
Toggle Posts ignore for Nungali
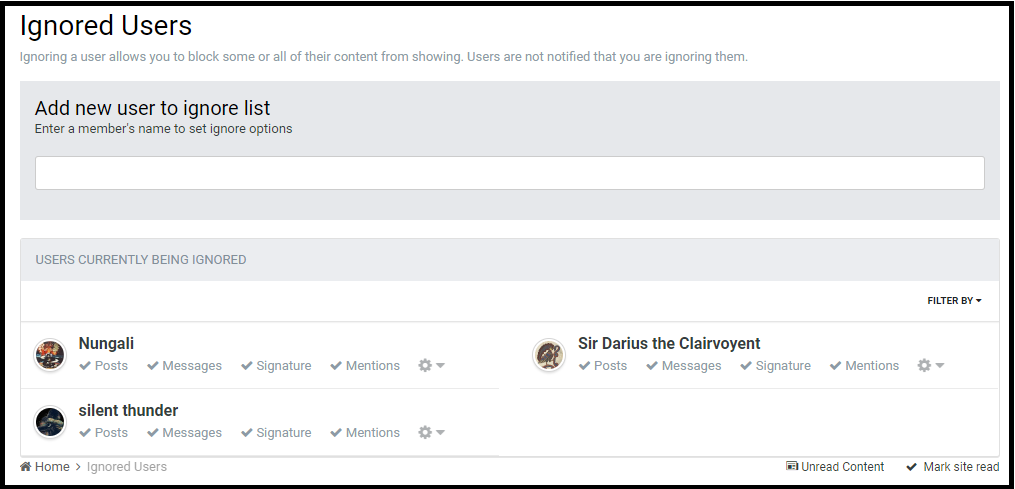104,365
